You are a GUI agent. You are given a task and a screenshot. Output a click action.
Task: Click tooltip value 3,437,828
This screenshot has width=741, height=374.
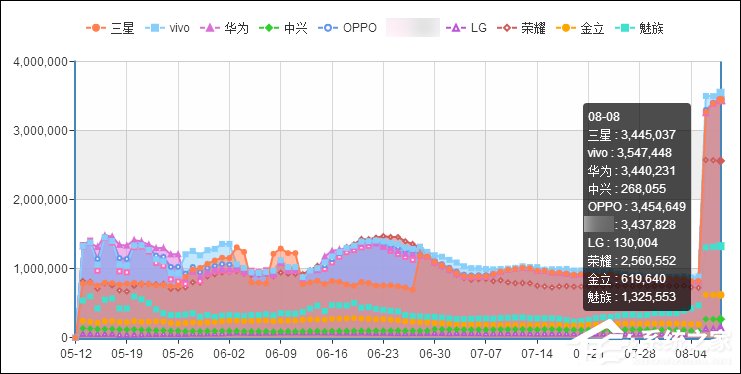(648, 225)
